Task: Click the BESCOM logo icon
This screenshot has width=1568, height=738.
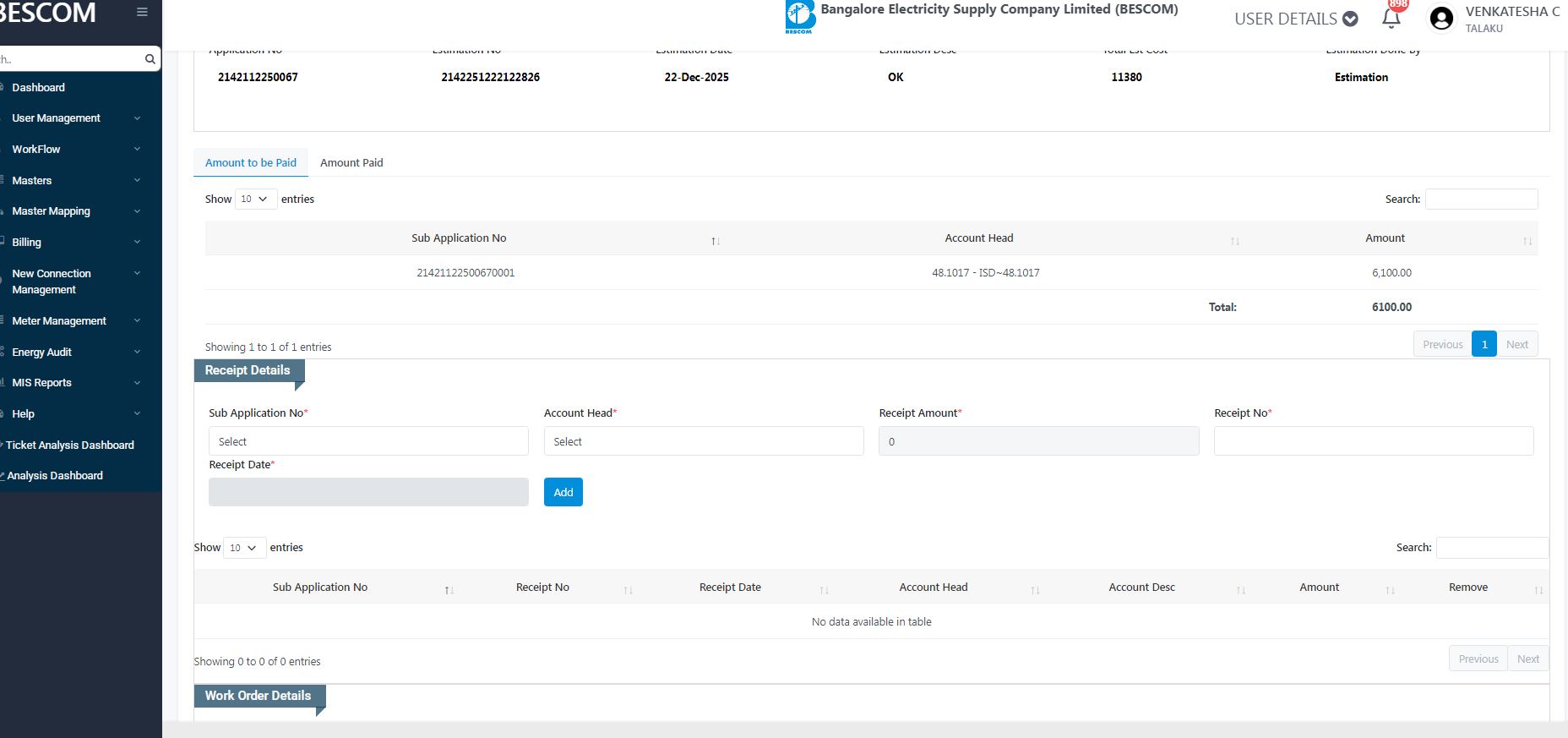Action: [799, 18]
